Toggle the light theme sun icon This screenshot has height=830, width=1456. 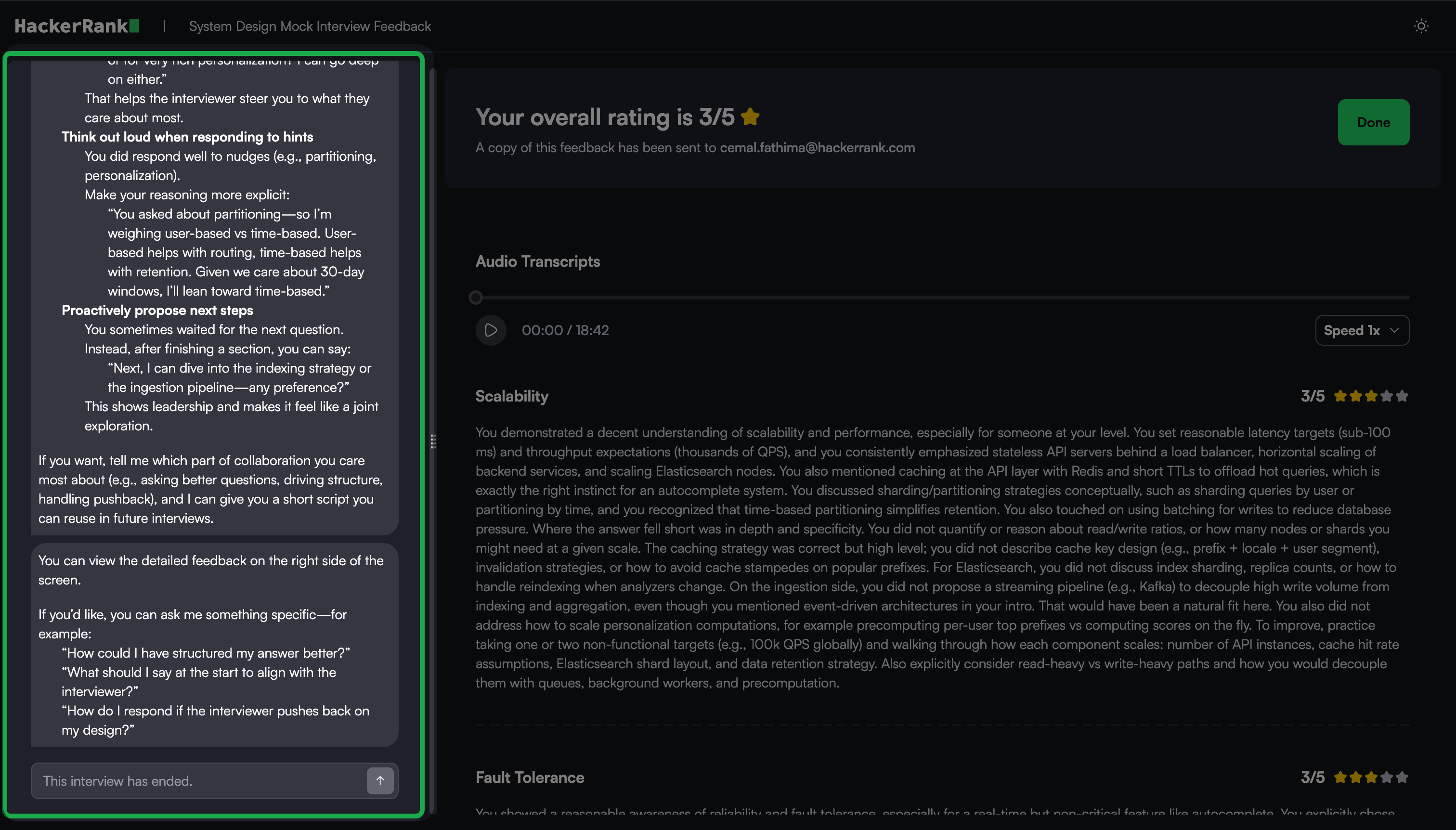(1421, 26)
